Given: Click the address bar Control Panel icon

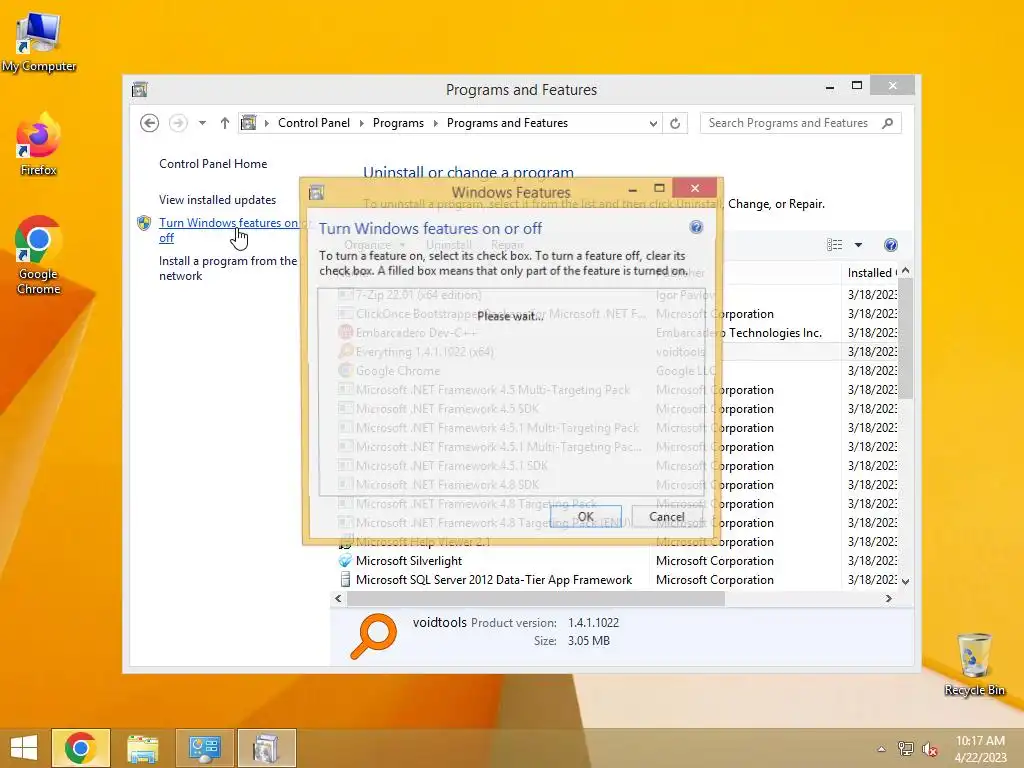Looking at the screenshot, I should point(249,123).
